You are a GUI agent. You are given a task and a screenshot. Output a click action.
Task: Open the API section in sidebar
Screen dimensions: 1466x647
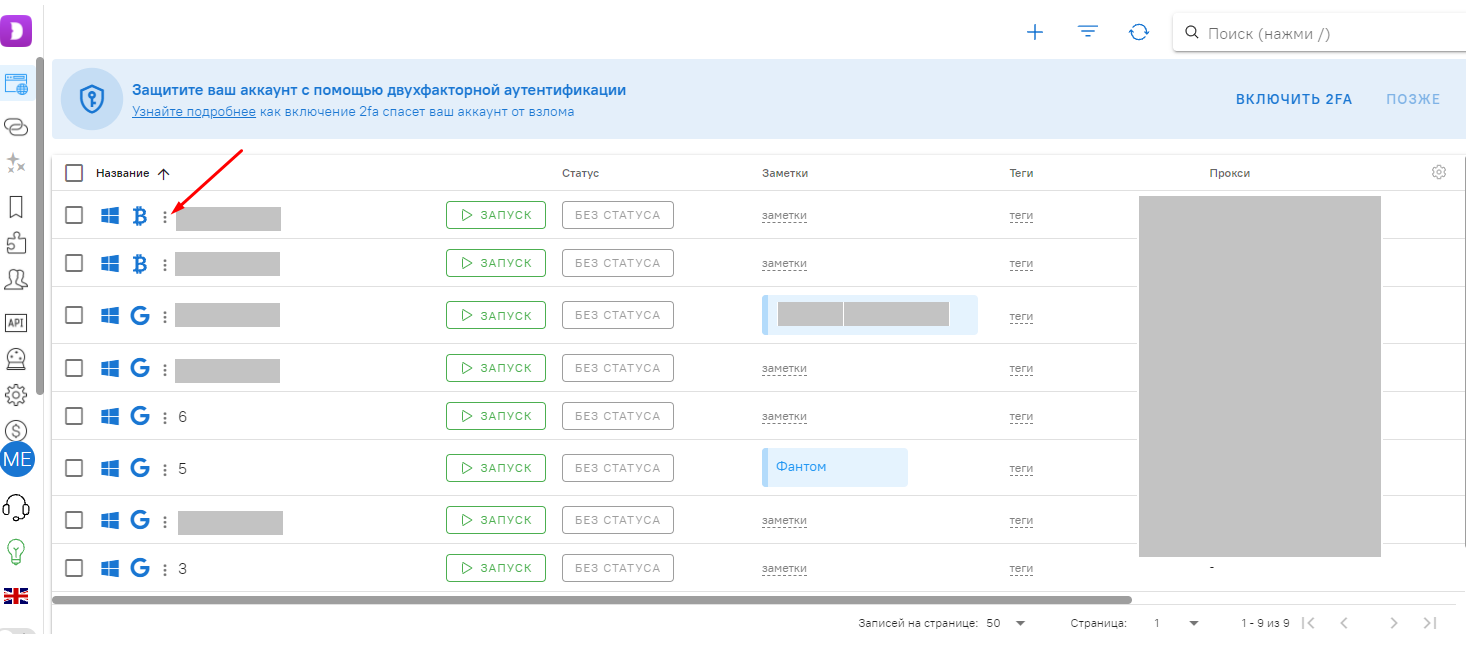[16, 322]
